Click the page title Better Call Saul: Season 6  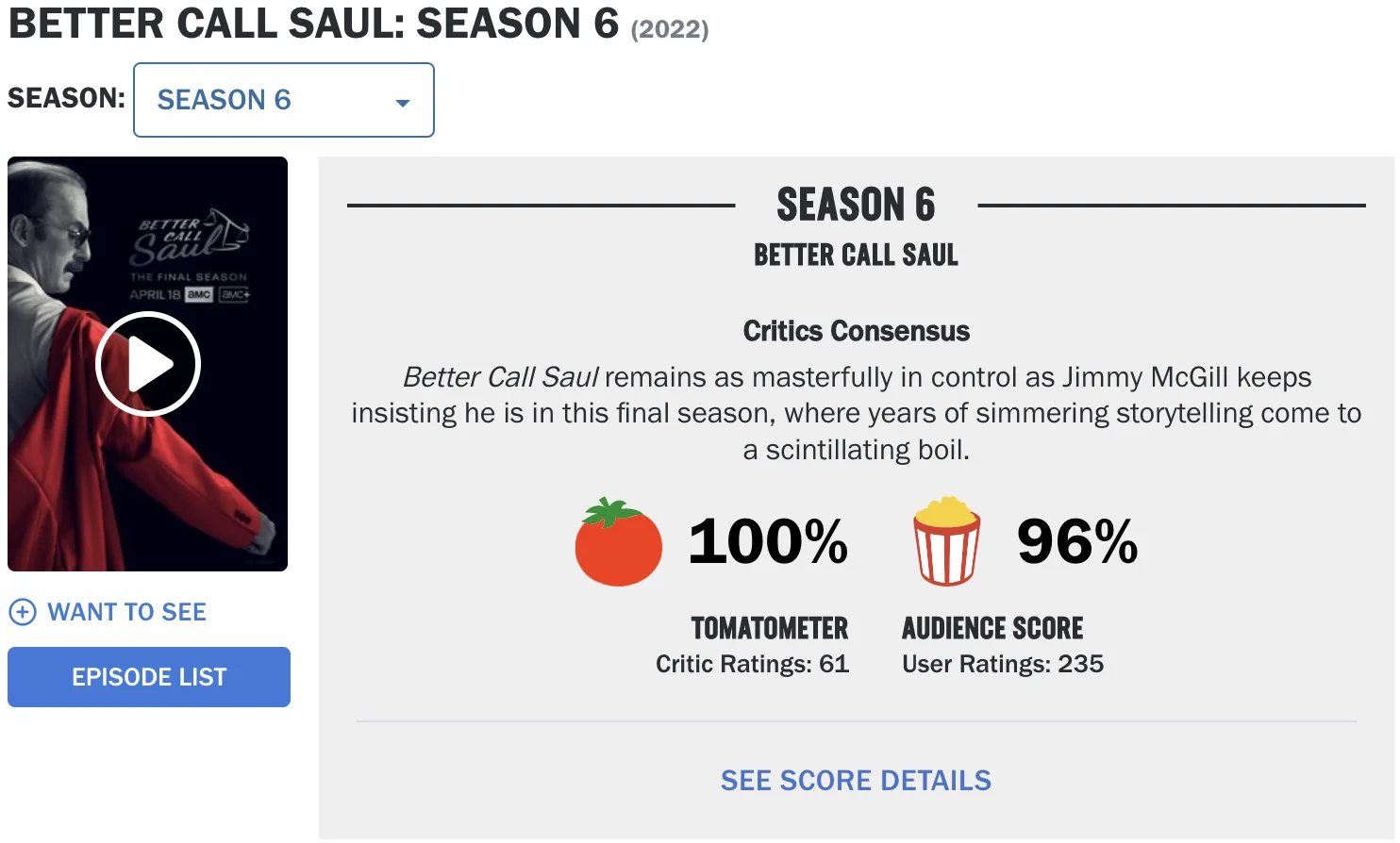point(313,24)
